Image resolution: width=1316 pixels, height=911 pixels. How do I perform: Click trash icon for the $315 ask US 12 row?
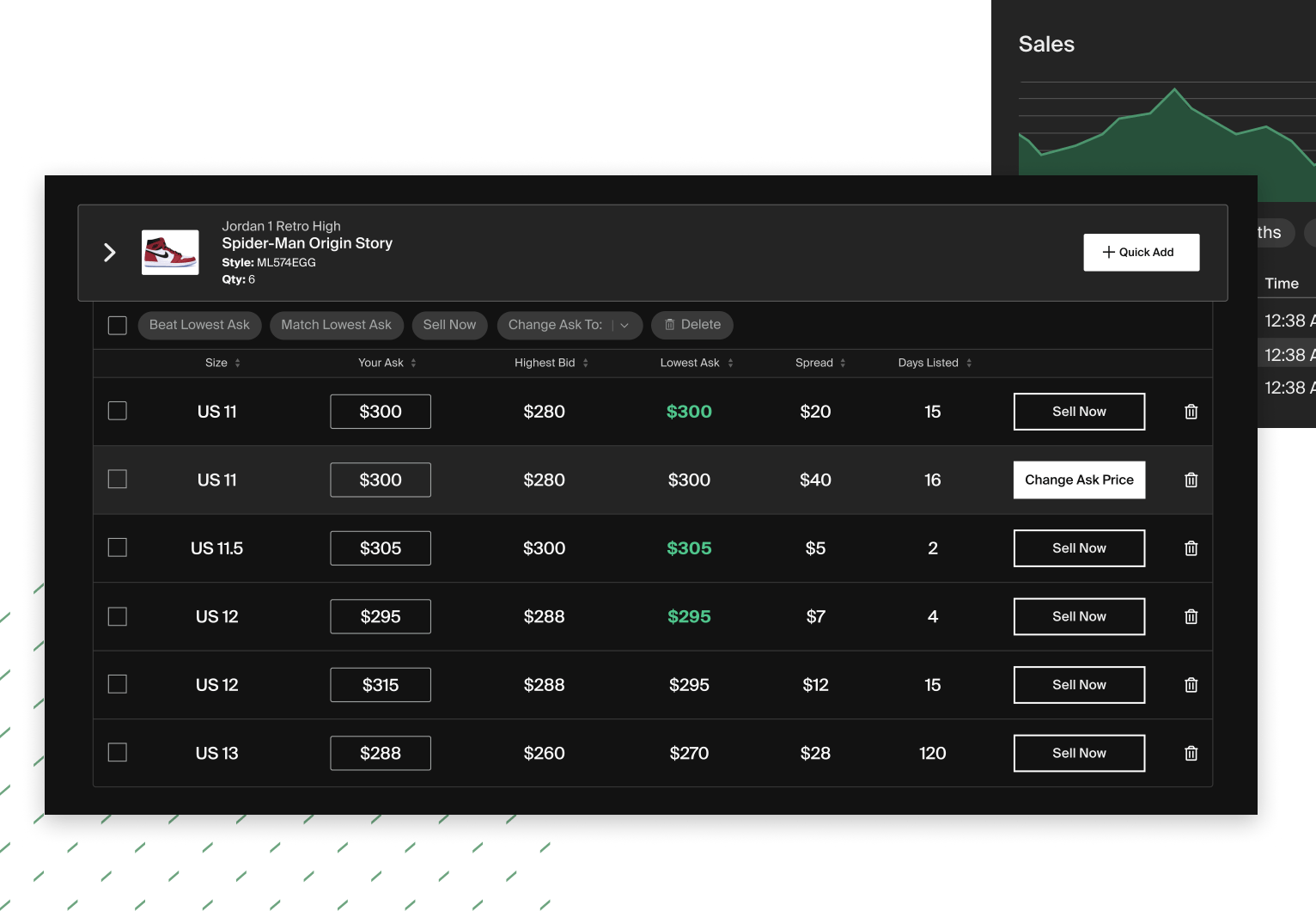(x=1191, y=685)
